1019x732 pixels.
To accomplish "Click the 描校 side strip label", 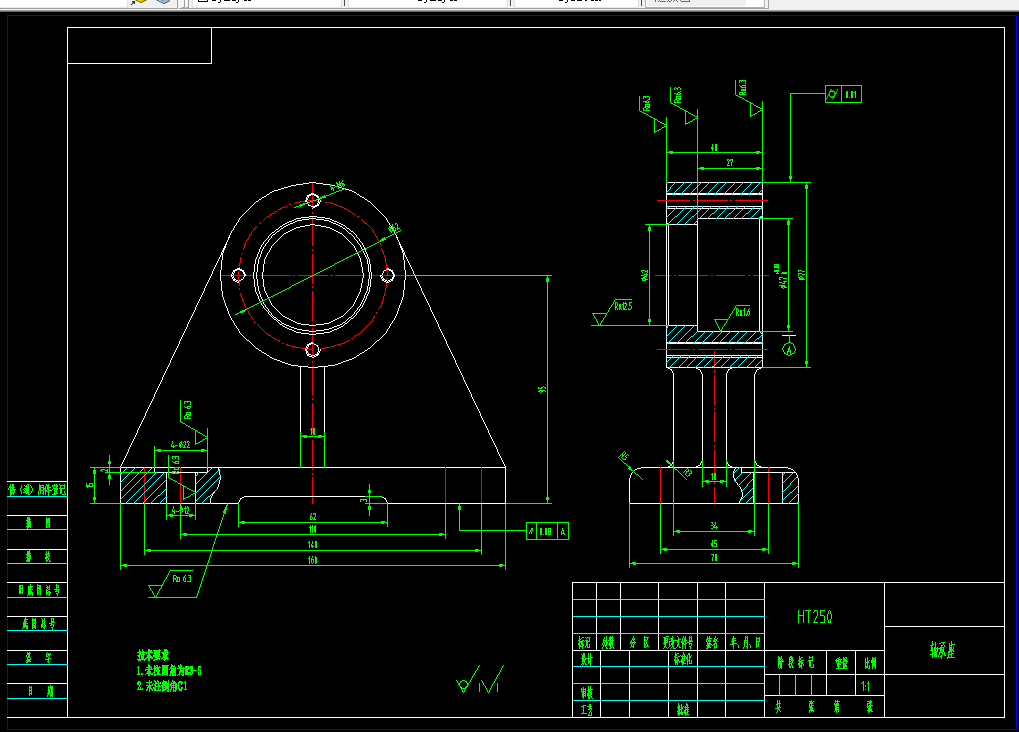I will pos(38,556).
